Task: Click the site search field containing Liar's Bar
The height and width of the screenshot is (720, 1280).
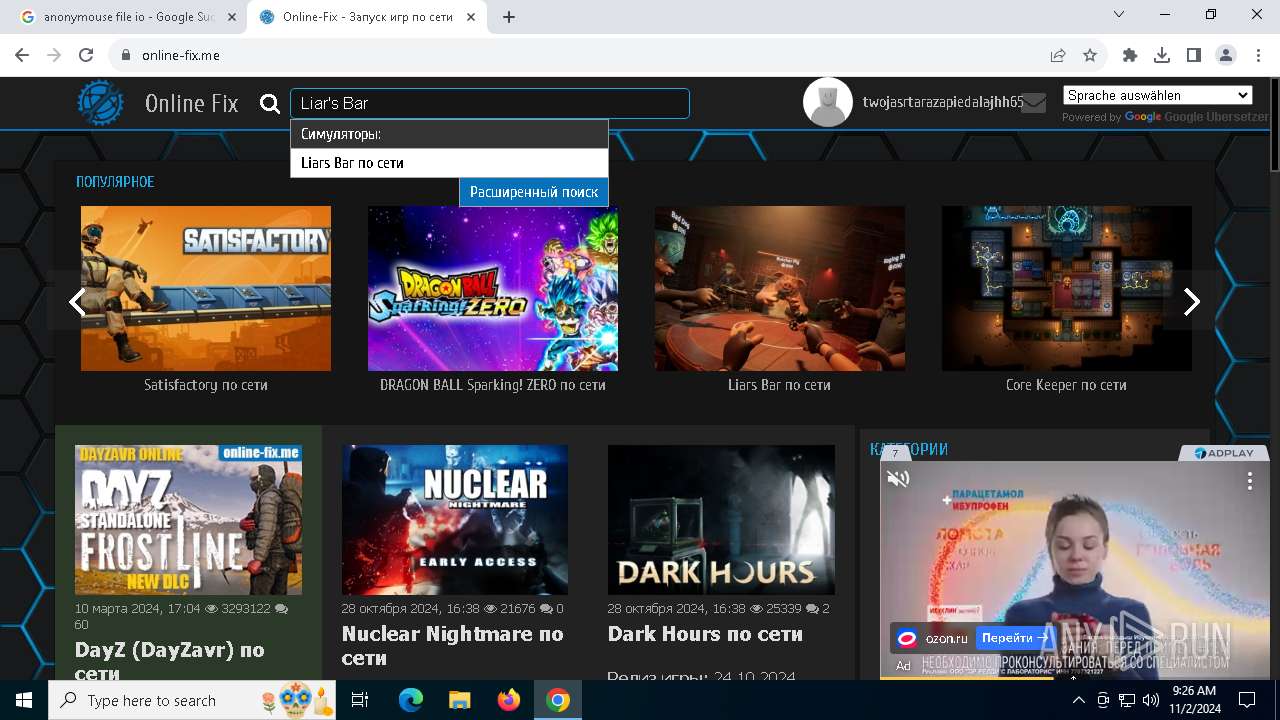Action: (x=490, y=104)
